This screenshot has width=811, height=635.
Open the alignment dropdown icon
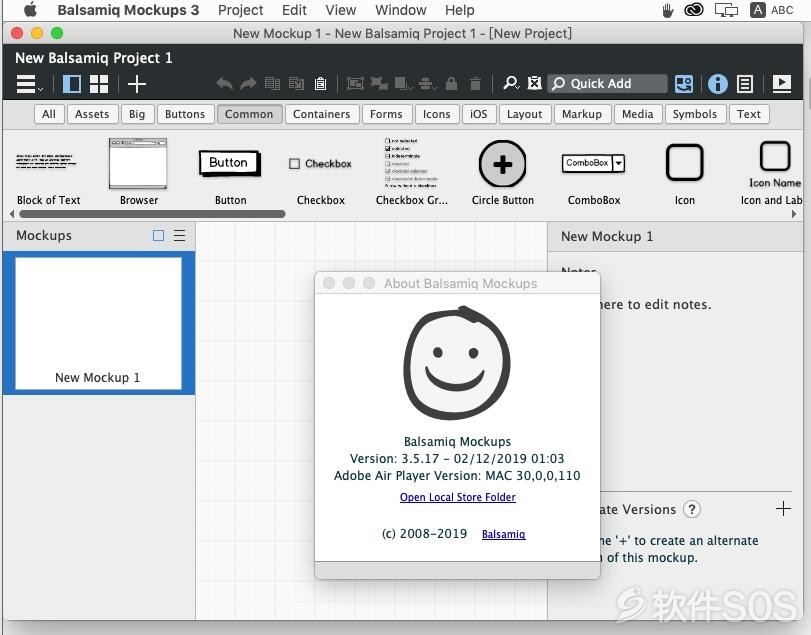click(x=428, y=83)
